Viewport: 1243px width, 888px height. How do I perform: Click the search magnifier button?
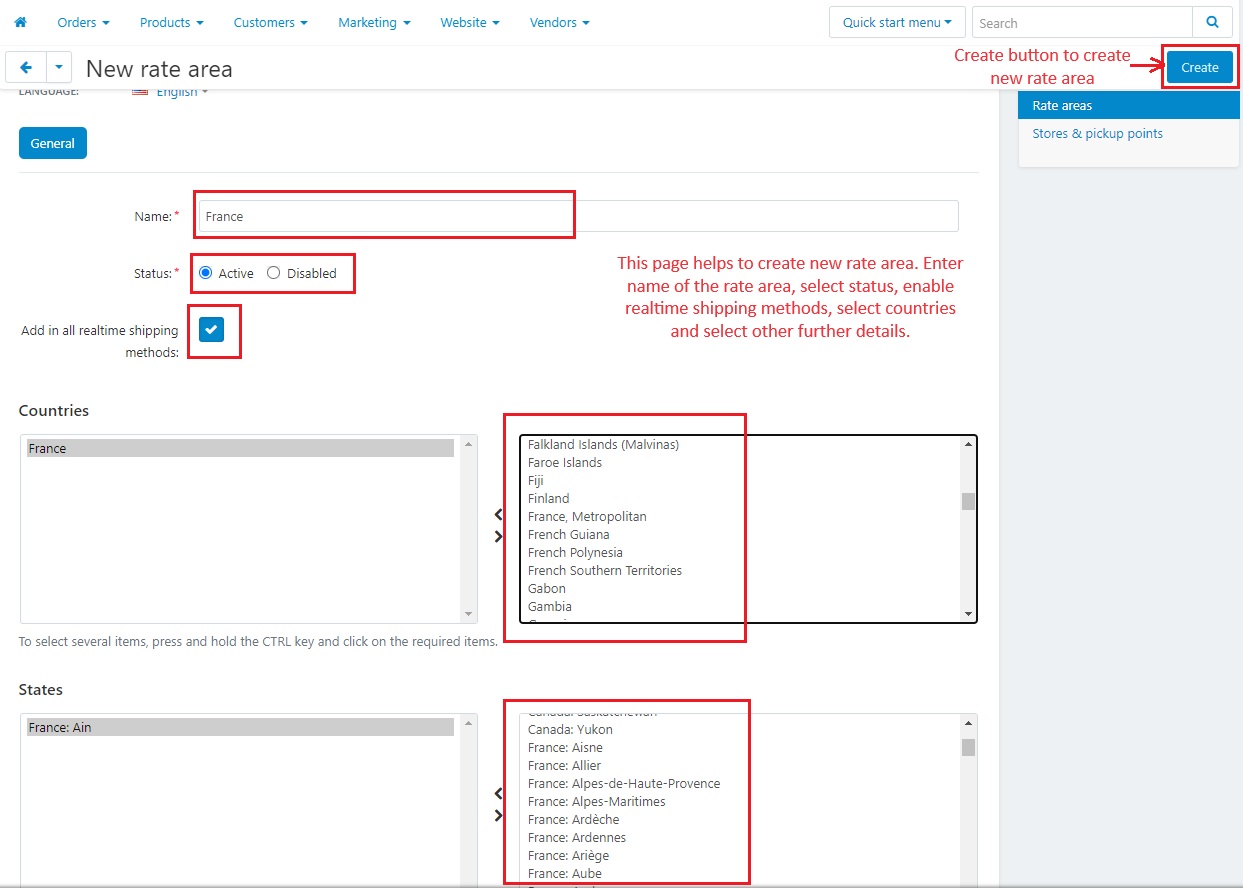coord(1212,22)
